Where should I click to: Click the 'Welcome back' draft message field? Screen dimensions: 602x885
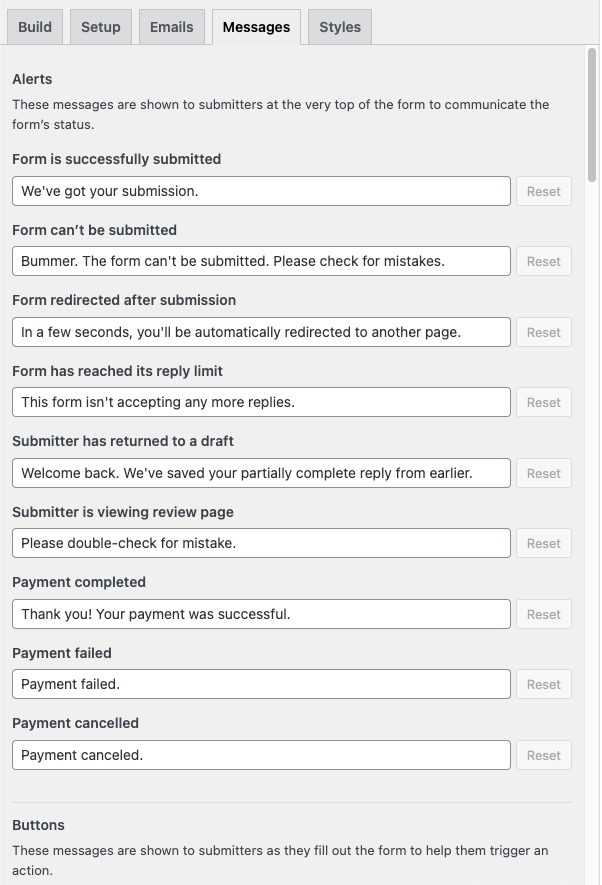261,473
